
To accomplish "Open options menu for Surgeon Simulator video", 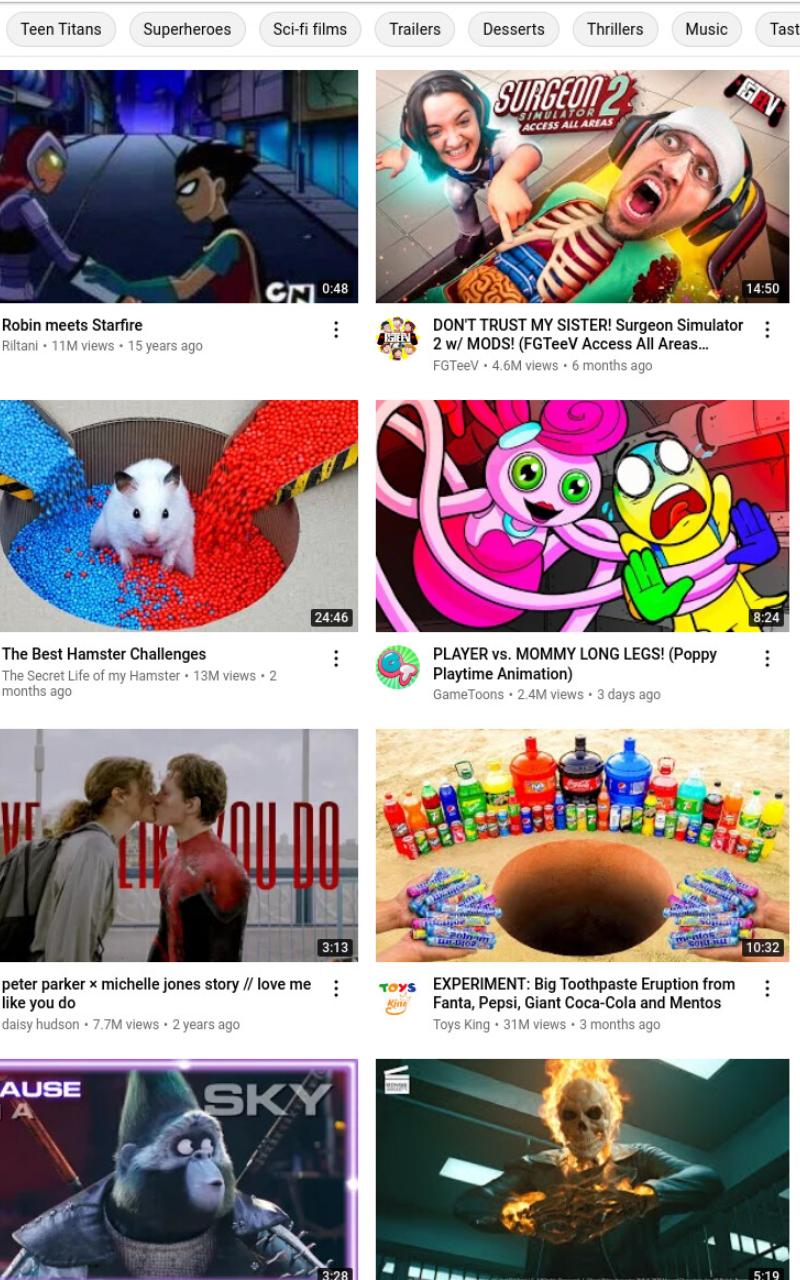I will (x=767, y=330).
